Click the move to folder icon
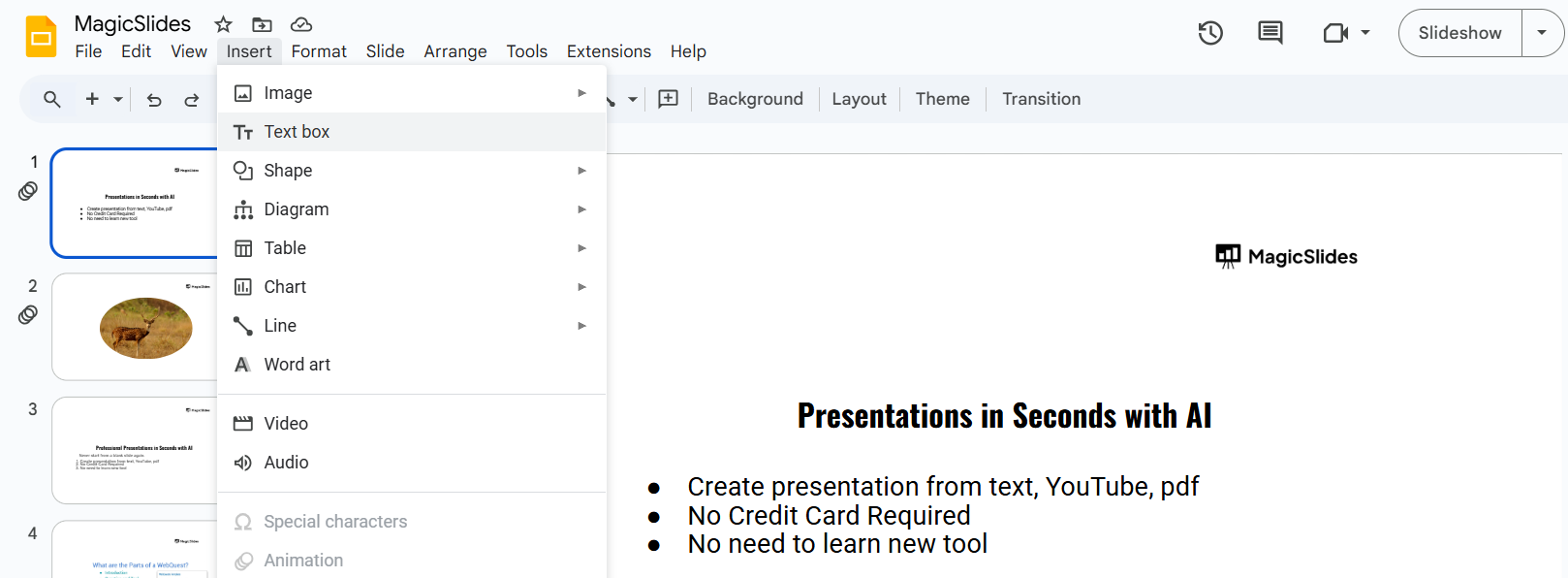This screenshot has width=1568, height=578. 262,24
